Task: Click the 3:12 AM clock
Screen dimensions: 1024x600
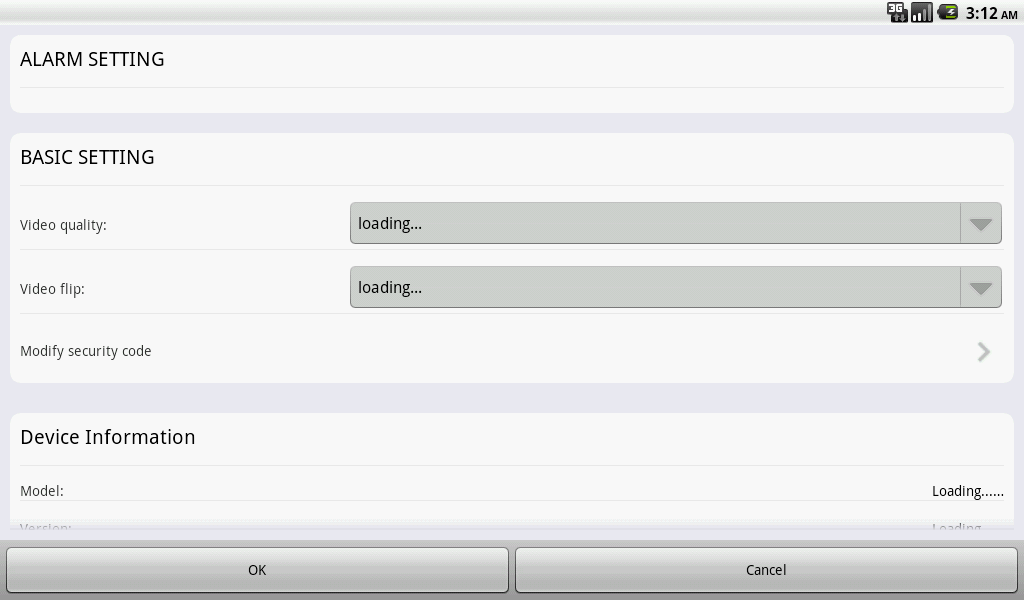Action: pos(991,13)
